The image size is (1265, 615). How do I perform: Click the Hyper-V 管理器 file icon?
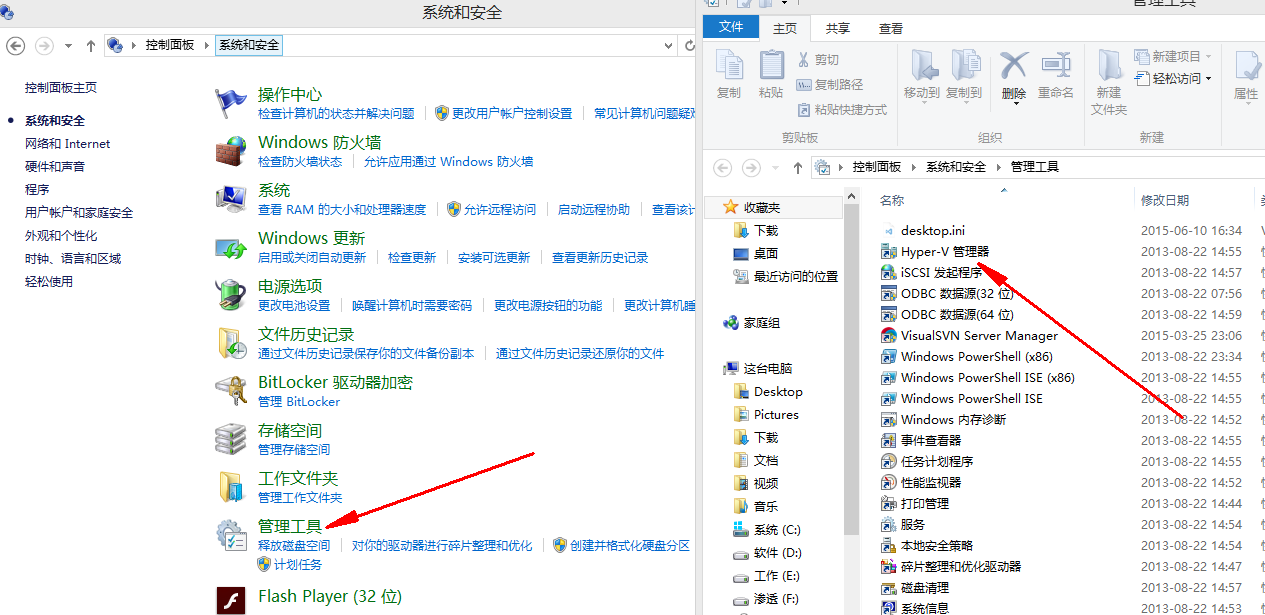pos(888,252)
